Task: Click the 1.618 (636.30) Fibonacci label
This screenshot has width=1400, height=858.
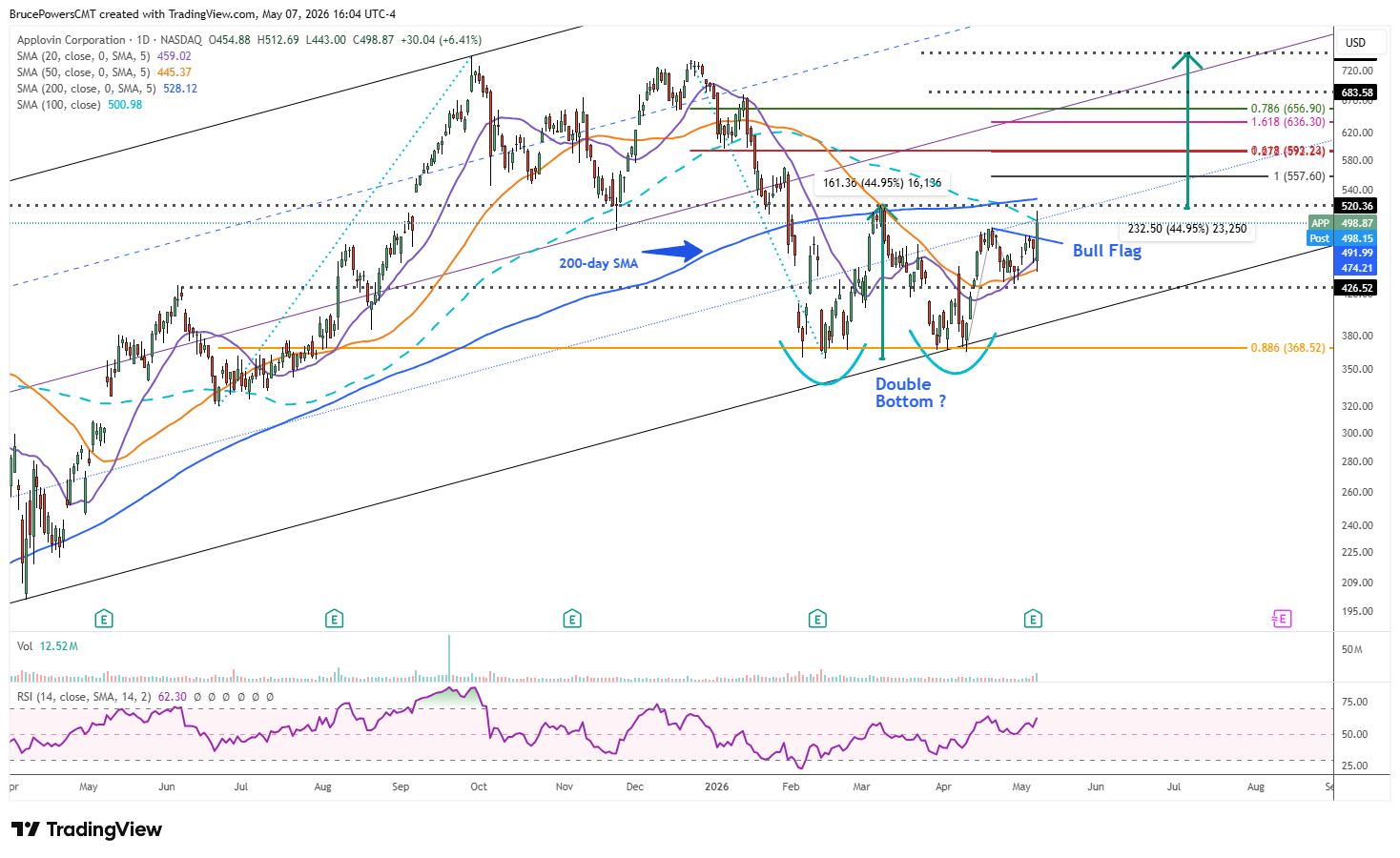Action: click(1287, 122)
